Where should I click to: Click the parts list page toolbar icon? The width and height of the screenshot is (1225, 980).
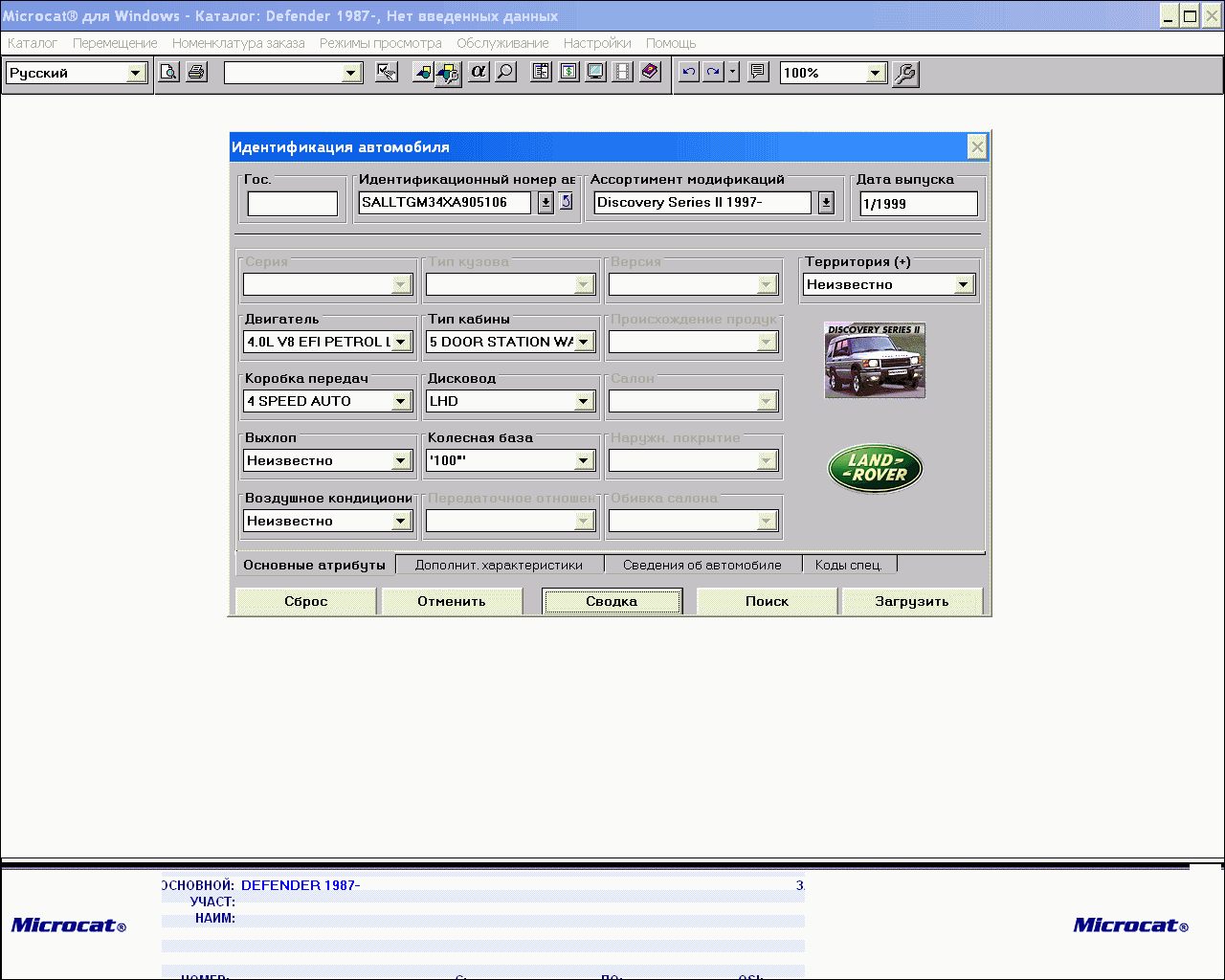pyautogui.click(x=541, y=73)
